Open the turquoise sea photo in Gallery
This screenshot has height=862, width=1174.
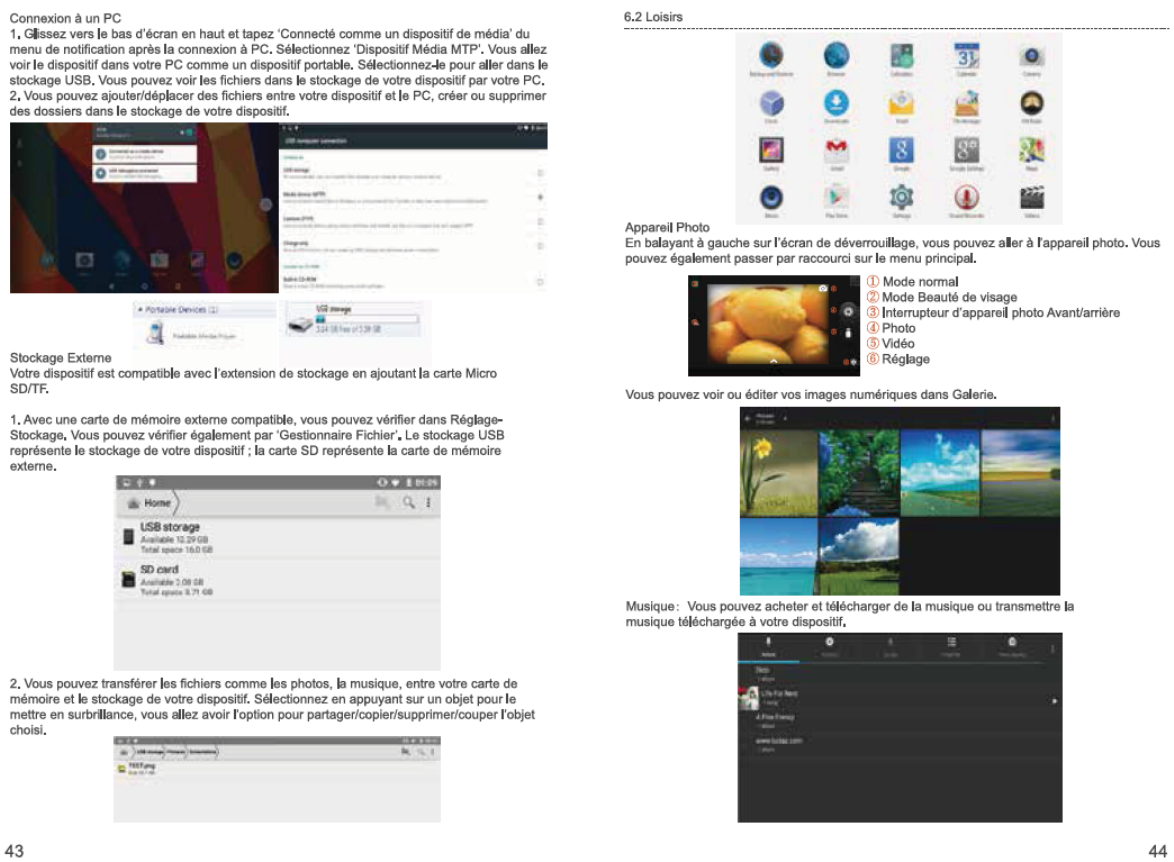[x=778, y=556]
